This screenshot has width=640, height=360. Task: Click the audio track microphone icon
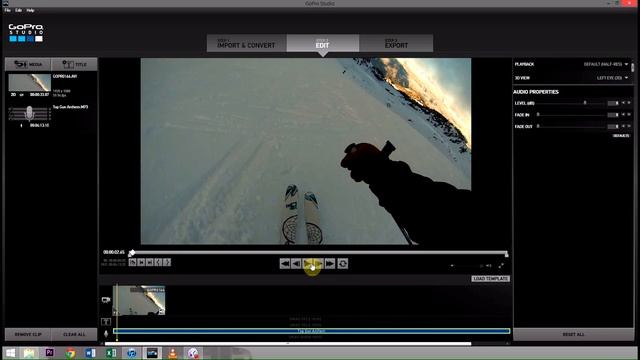click(x=106, y=334)
